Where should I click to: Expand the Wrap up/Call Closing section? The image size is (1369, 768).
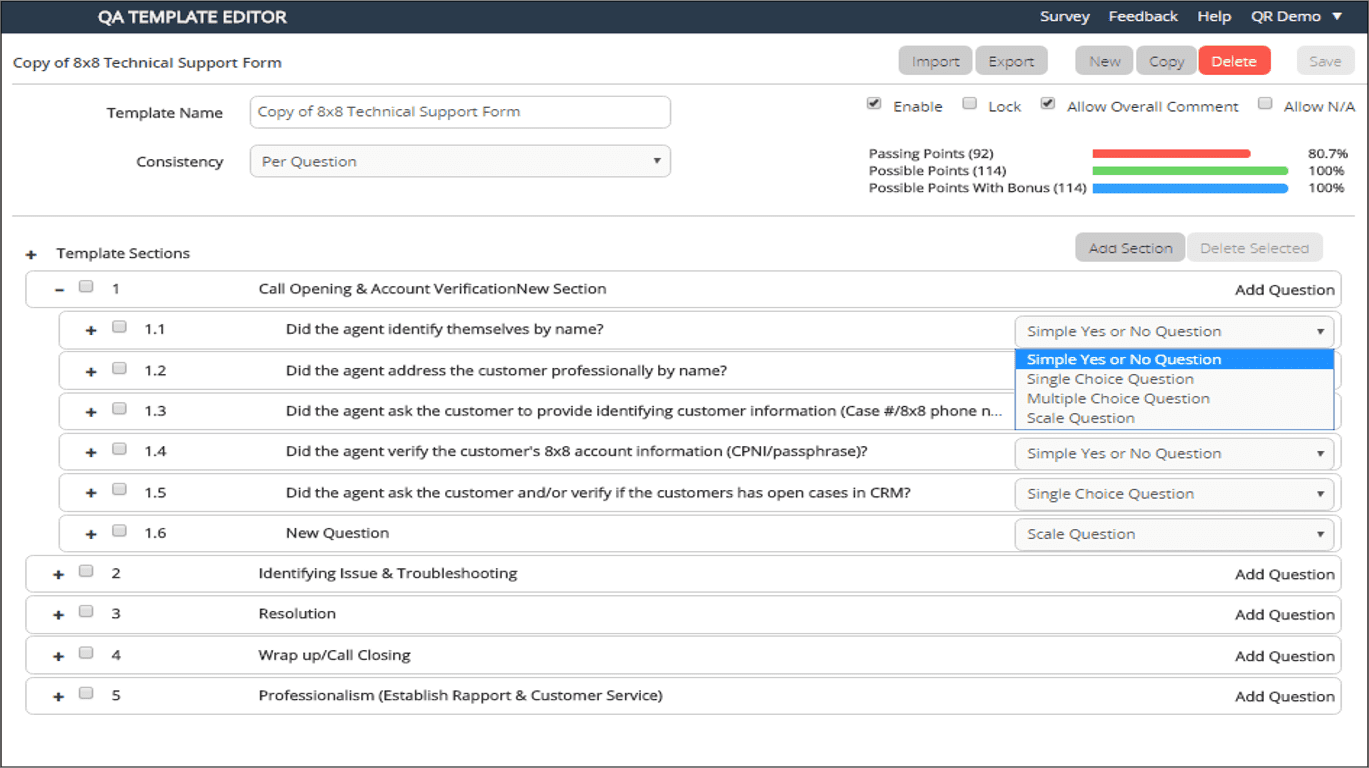point(59,656)
